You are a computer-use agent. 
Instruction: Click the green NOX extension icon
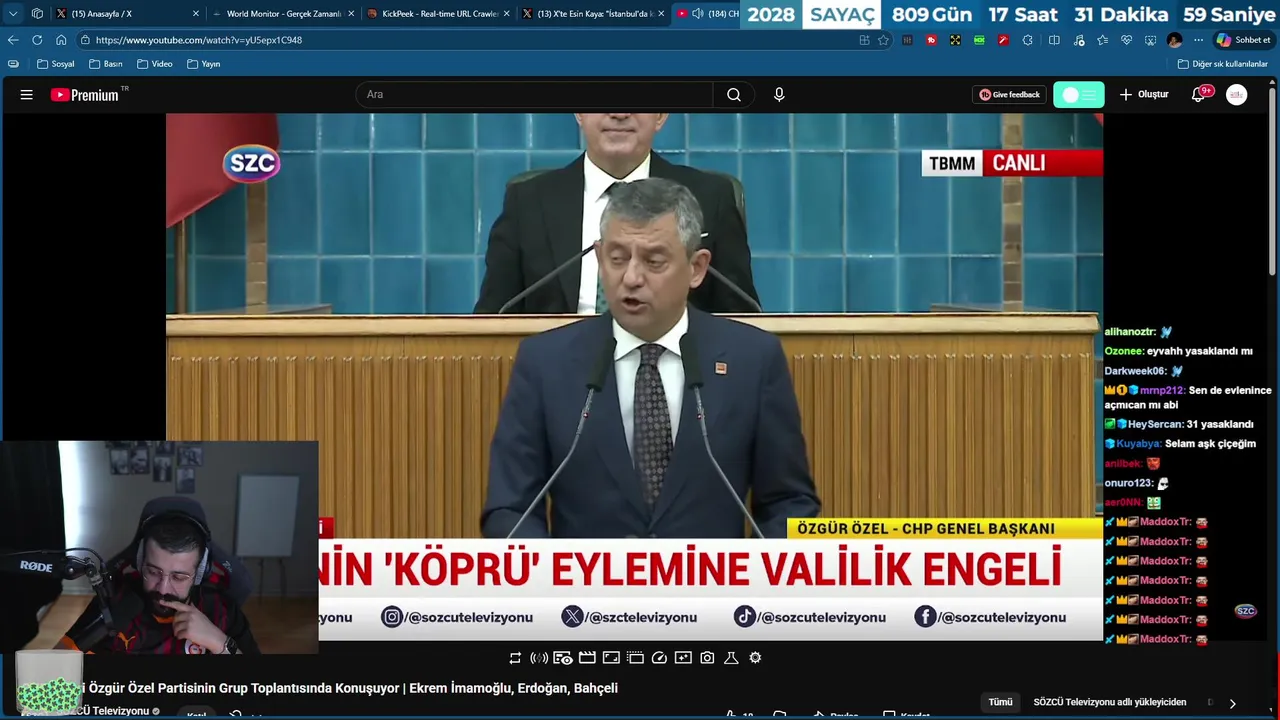pos(979,40)
